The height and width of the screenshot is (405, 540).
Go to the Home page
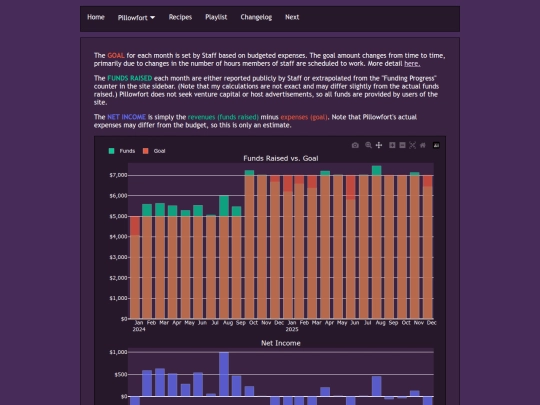tap(96, 17)
